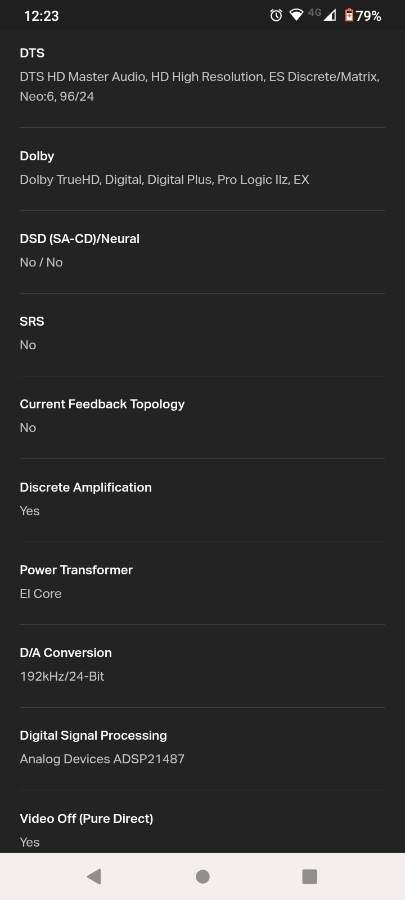The height and width of the screenshot is (900, 405).
Task: Tap the 12:23 clock in status bar
Action: pos(41,16)
